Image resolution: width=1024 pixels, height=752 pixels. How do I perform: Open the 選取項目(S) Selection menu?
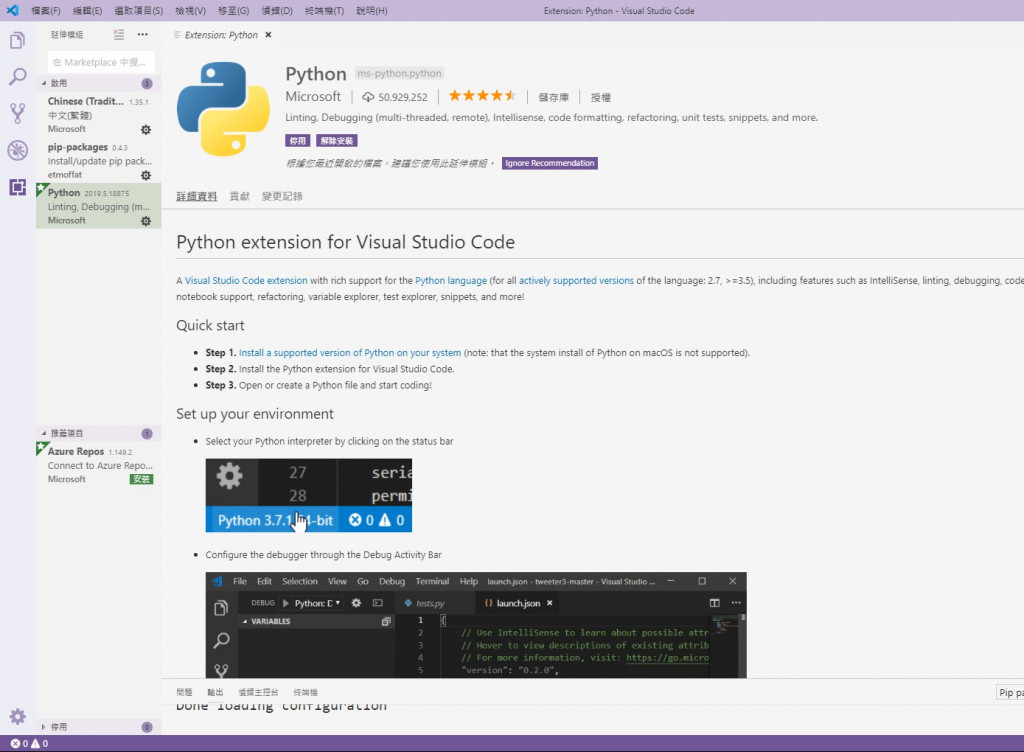138,11
